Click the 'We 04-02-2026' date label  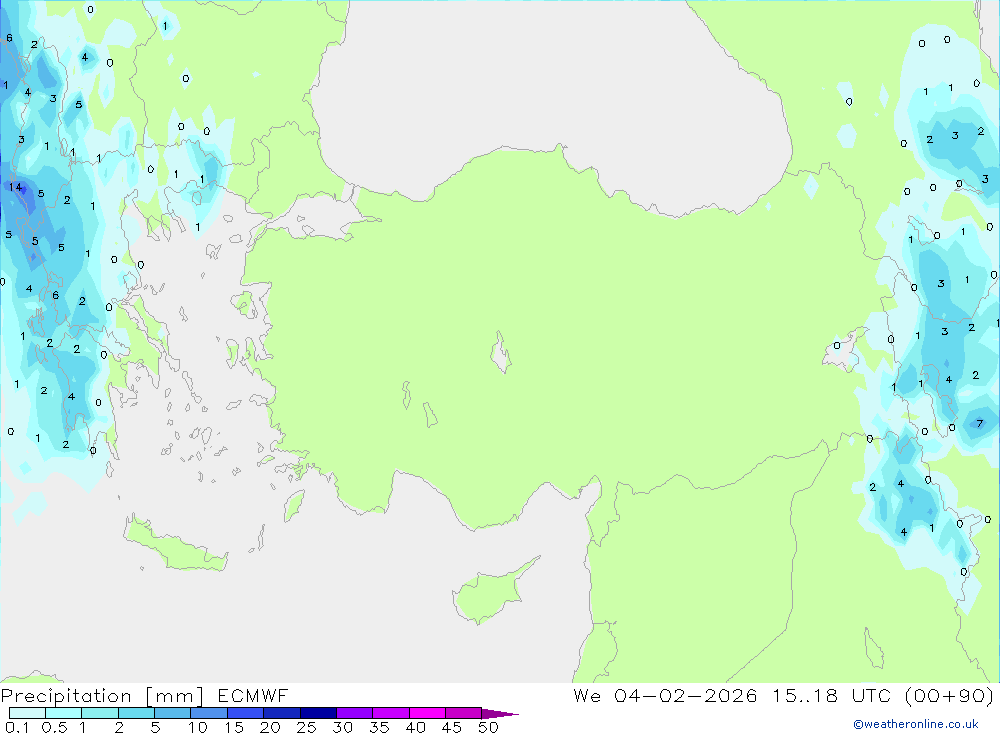[x=665, y=696]
